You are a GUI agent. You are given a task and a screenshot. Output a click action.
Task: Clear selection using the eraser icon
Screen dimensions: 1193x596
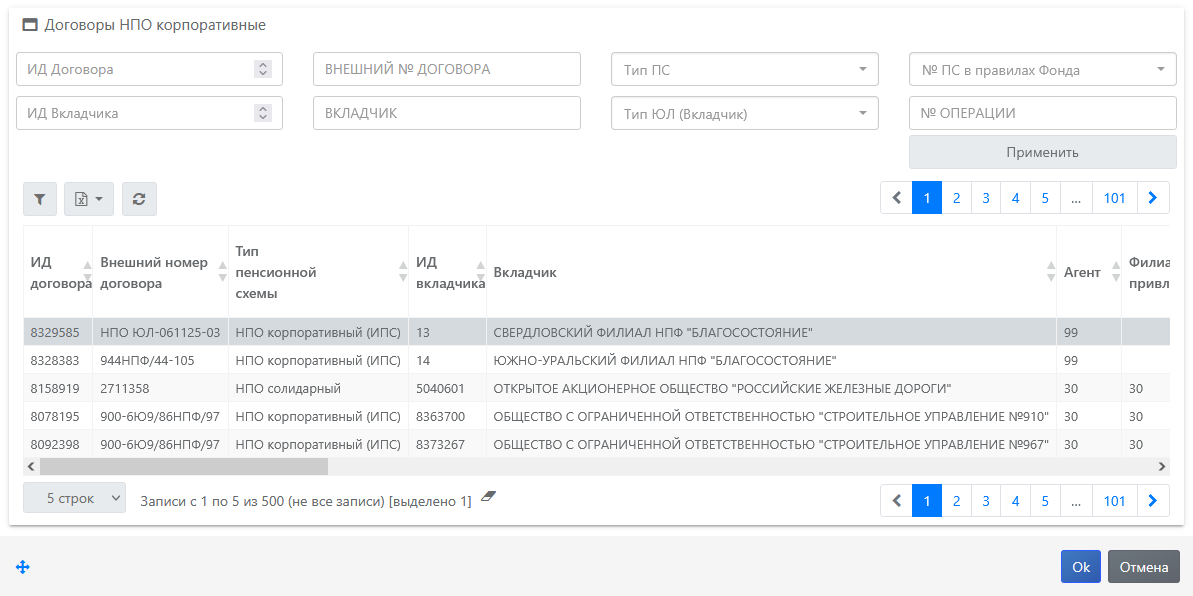click(486, 498)
